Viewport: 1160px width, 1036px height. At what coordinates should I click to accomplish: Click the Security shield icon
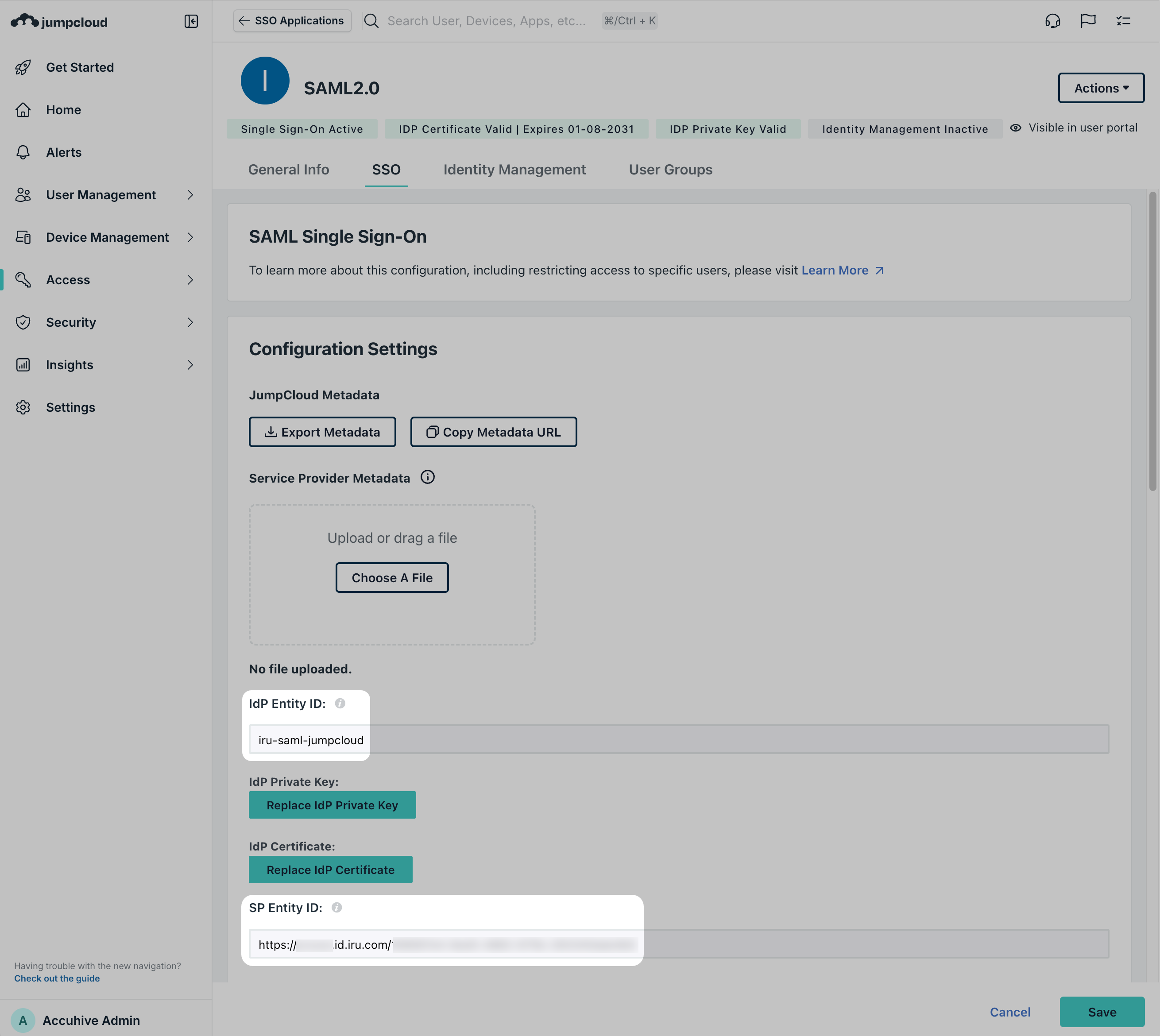(23, 322)
